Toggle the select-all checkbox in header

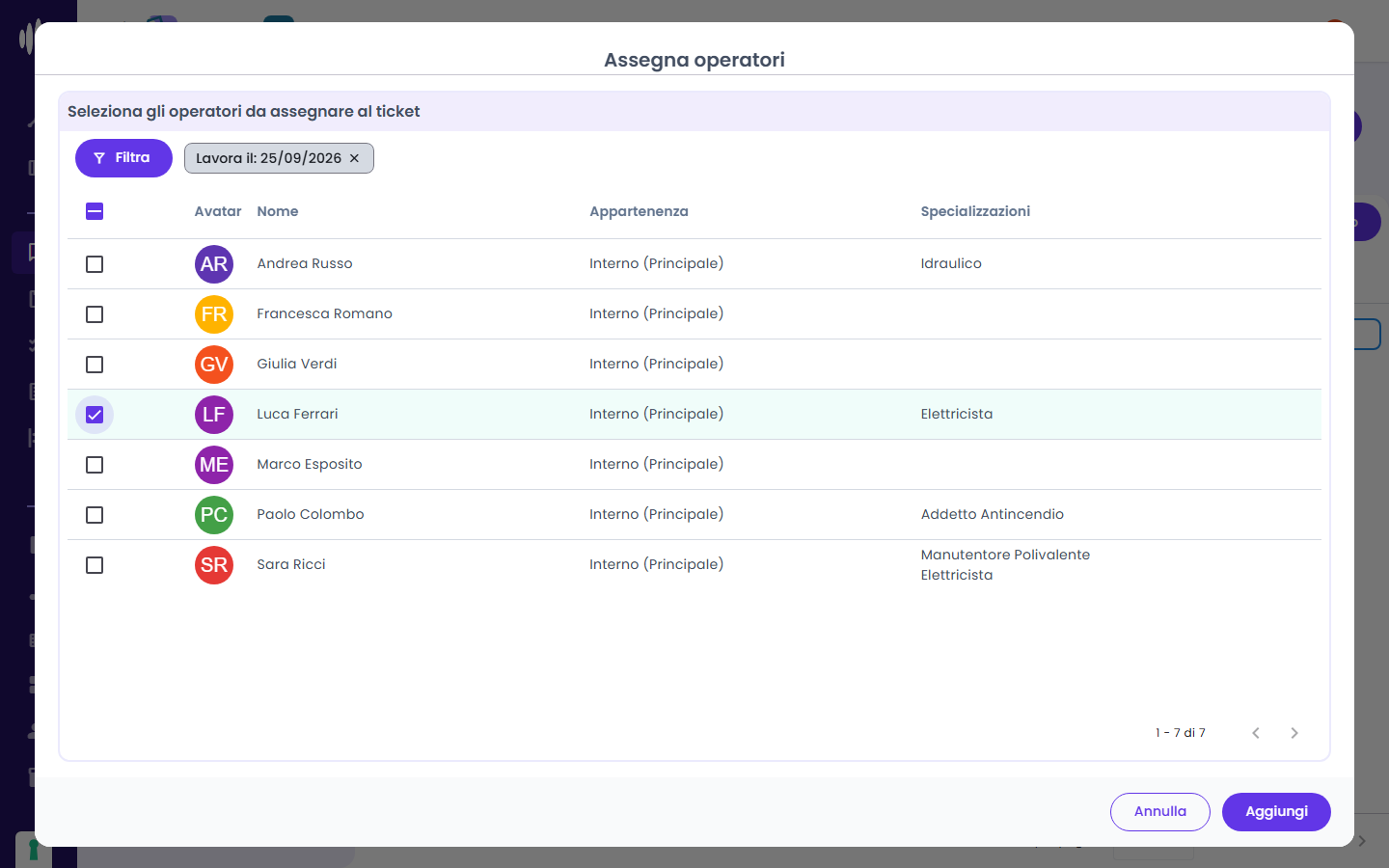point(95,211)
